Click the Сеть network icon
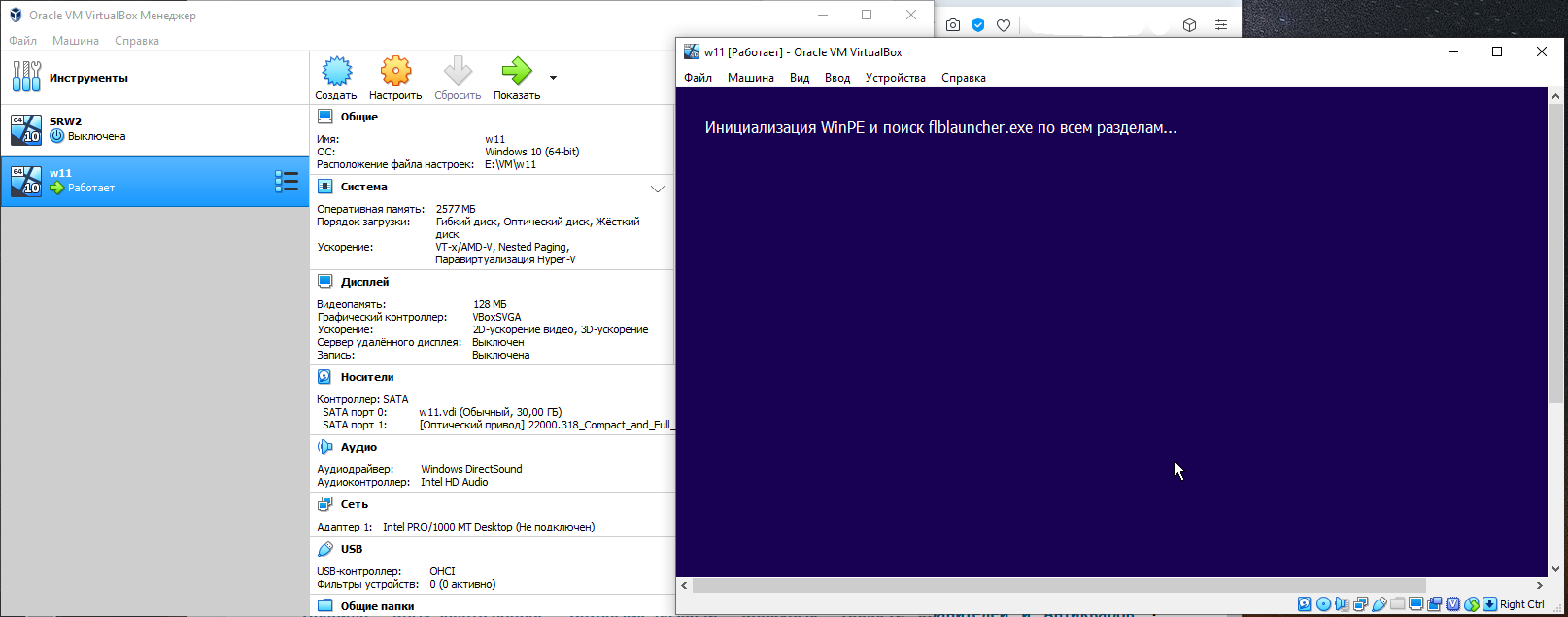Screen dimensions: 1568x617 (x=325, y=504)
